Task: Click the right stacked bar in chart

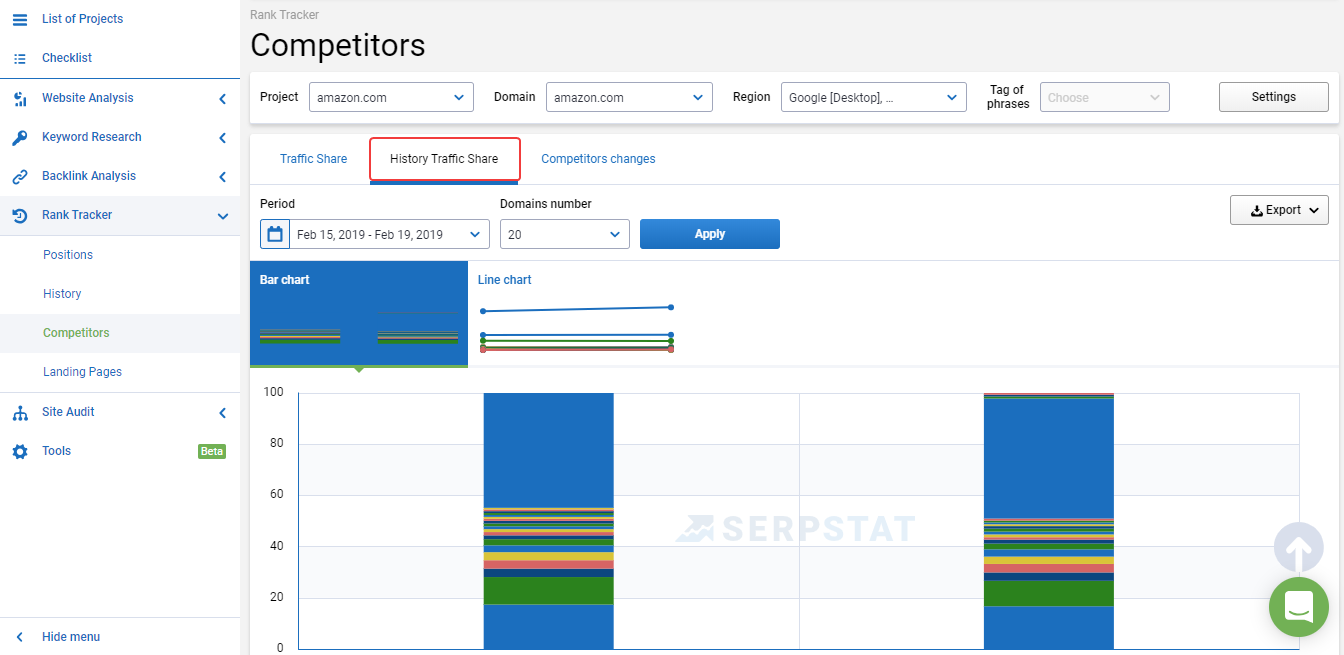Action: click(1049, 521)
